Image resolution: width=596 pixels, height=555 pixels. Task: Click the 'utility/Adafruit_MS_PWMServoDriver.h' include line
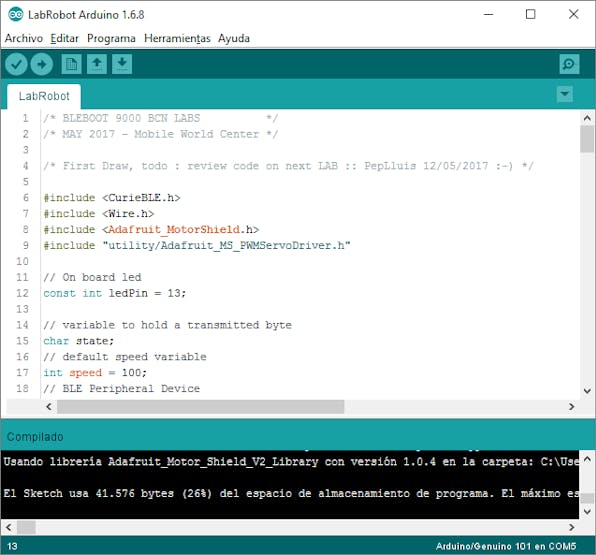tap(197, 246)
